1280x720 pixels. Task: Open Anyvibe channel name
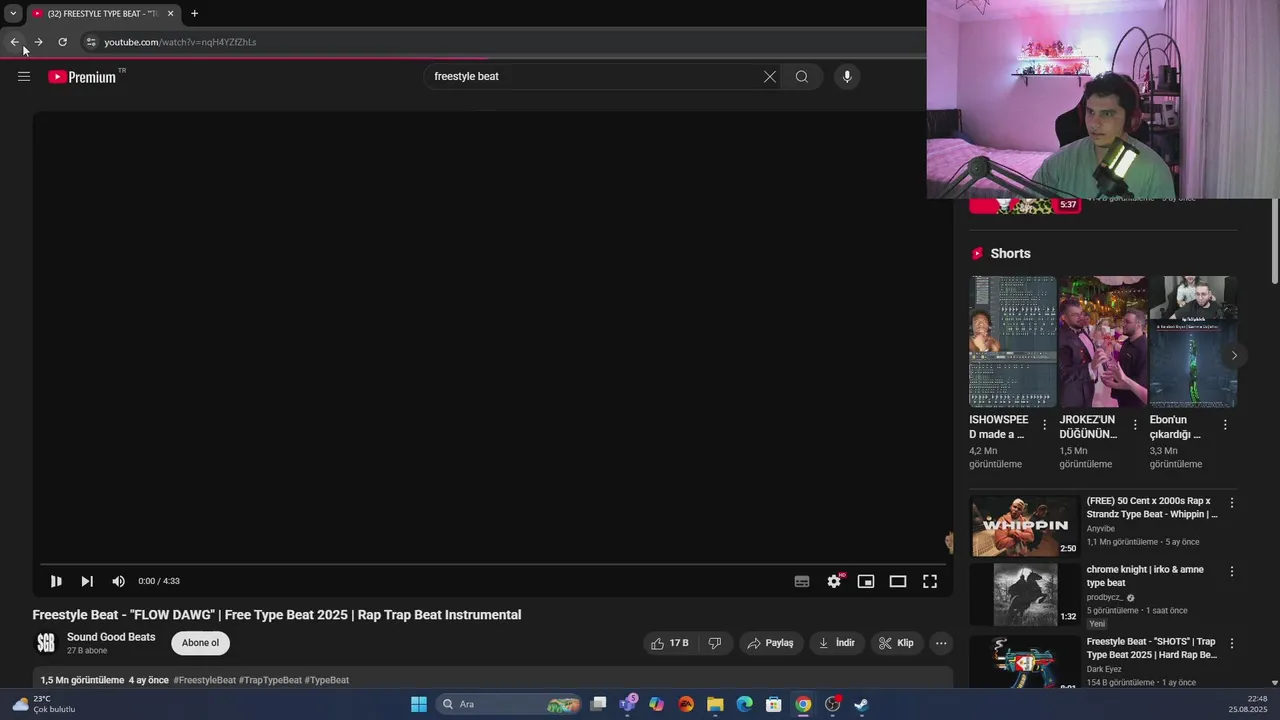click(1101, 529)
